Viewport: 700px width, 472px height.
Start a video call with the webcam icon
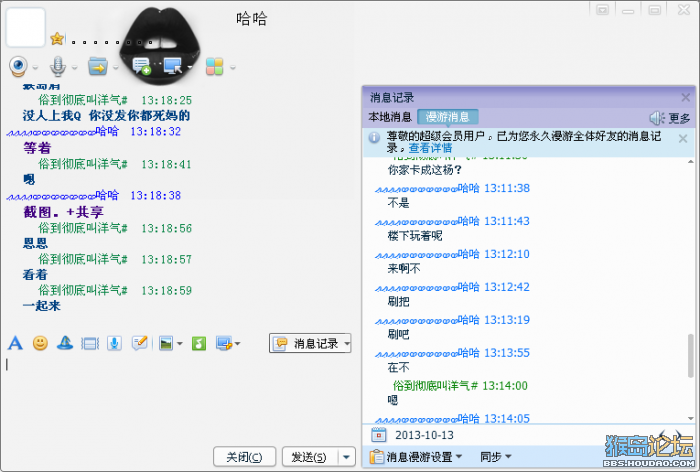[x=18, y=67]
